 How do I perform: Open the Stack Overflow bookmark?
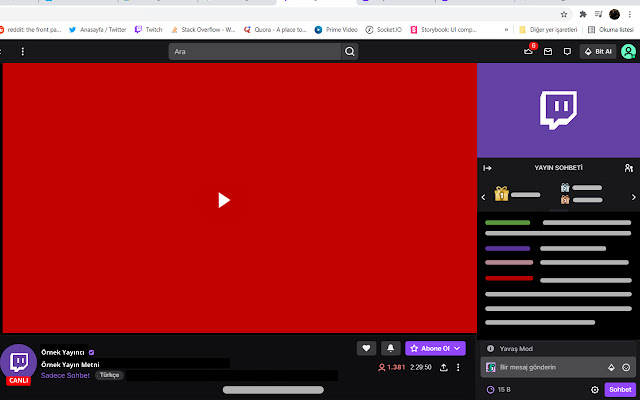point(203,29)
